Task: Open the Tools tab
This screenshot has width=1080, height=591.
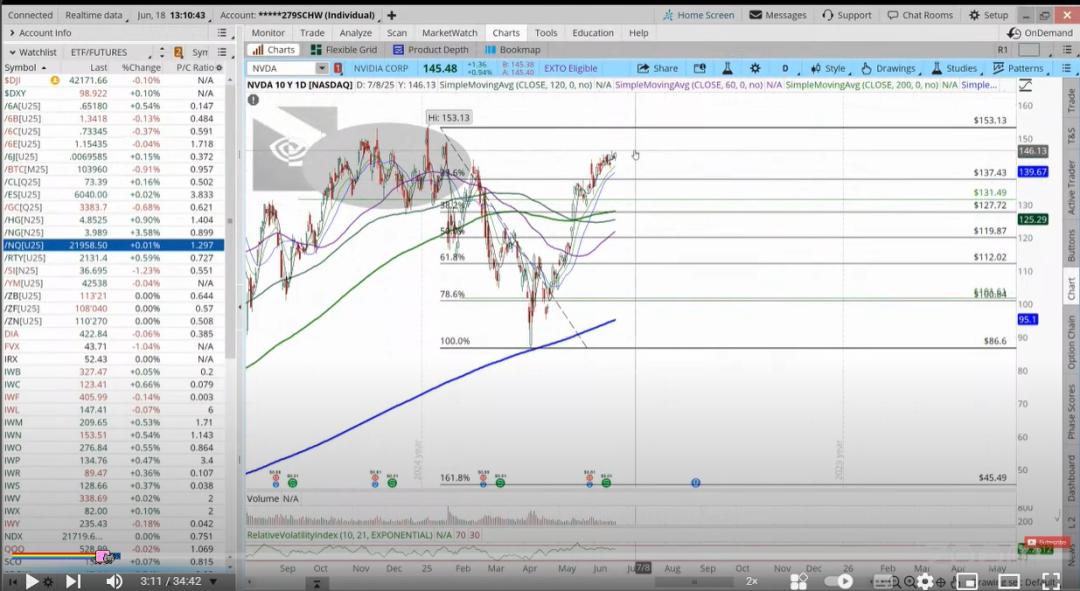Action: (546, 32)
